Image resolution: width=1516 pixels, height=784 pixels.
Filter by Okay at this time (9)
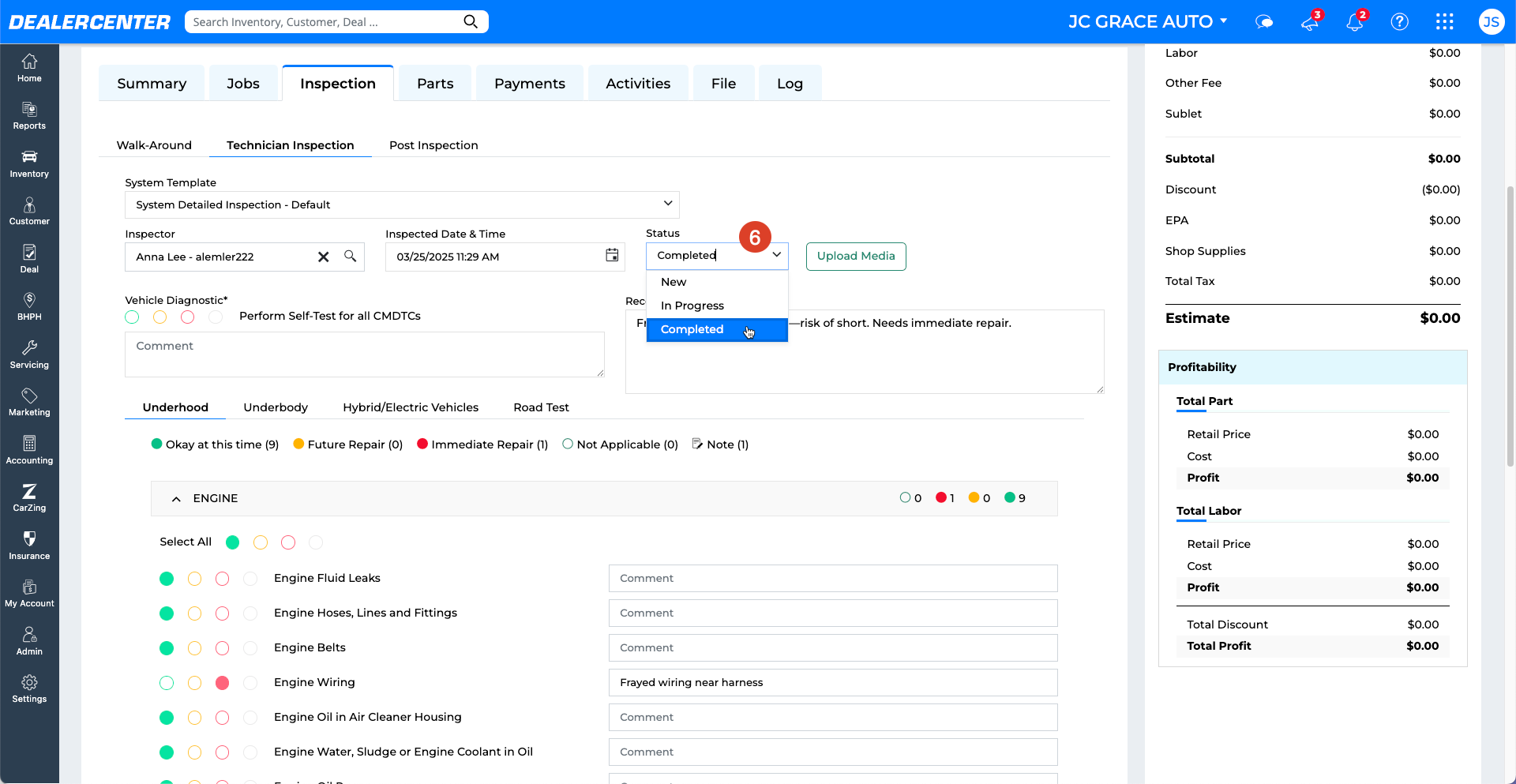pos(215,445)
